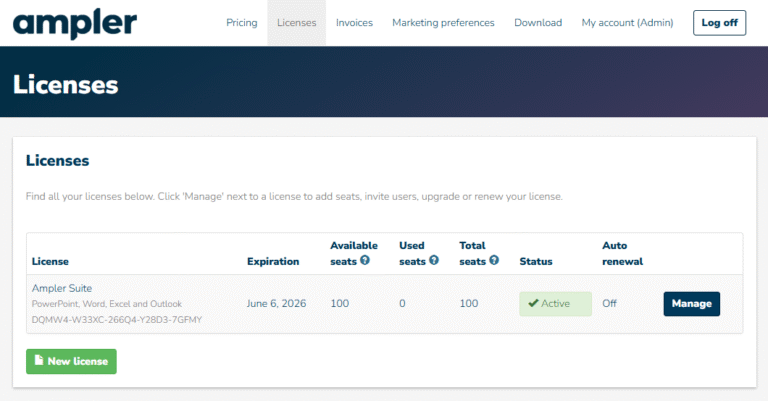This screenshot has height=401, width=768.
Task: Manage the Ampler Suite license
Action: pos(692,304)
